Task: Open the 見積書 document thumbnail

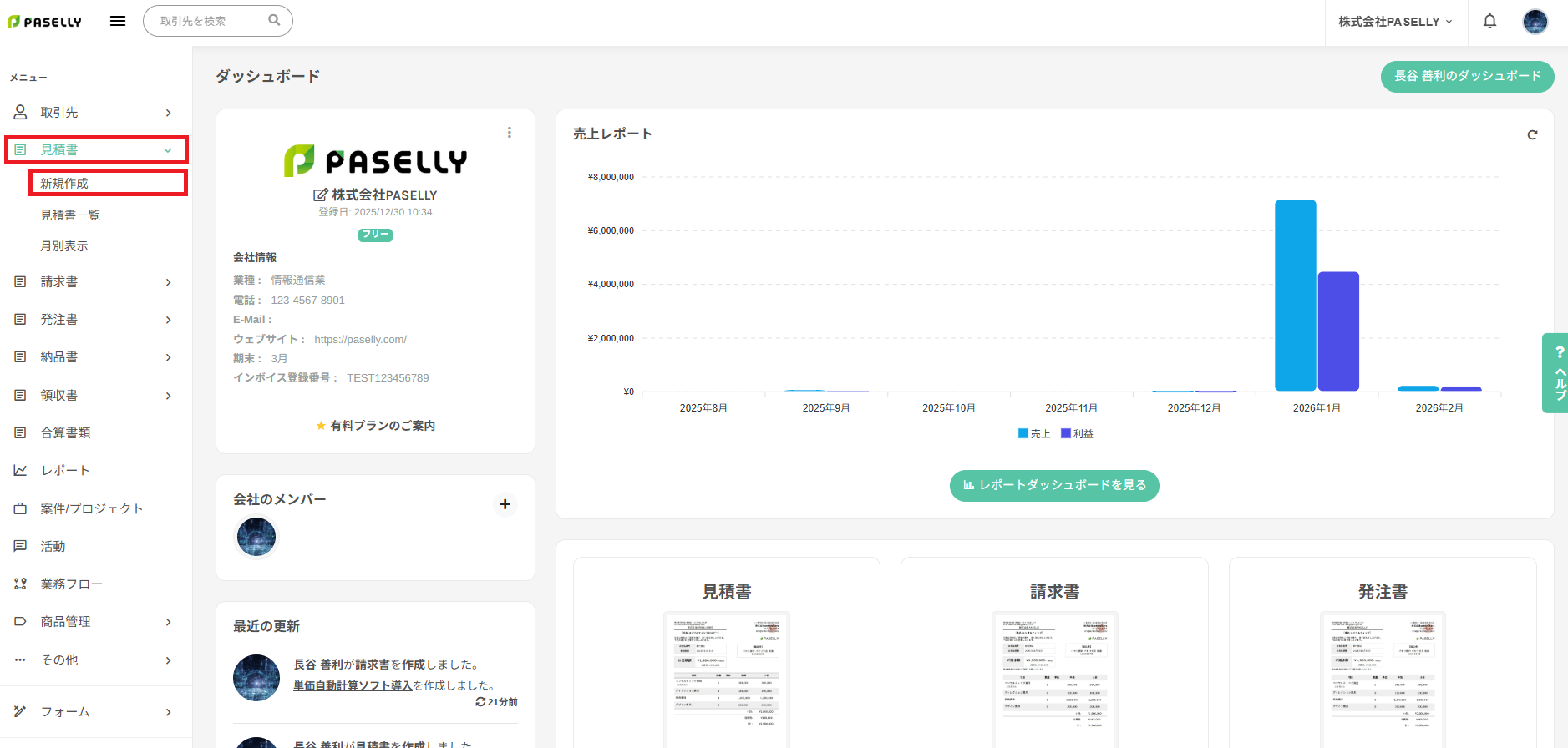Action: point(727,680)
